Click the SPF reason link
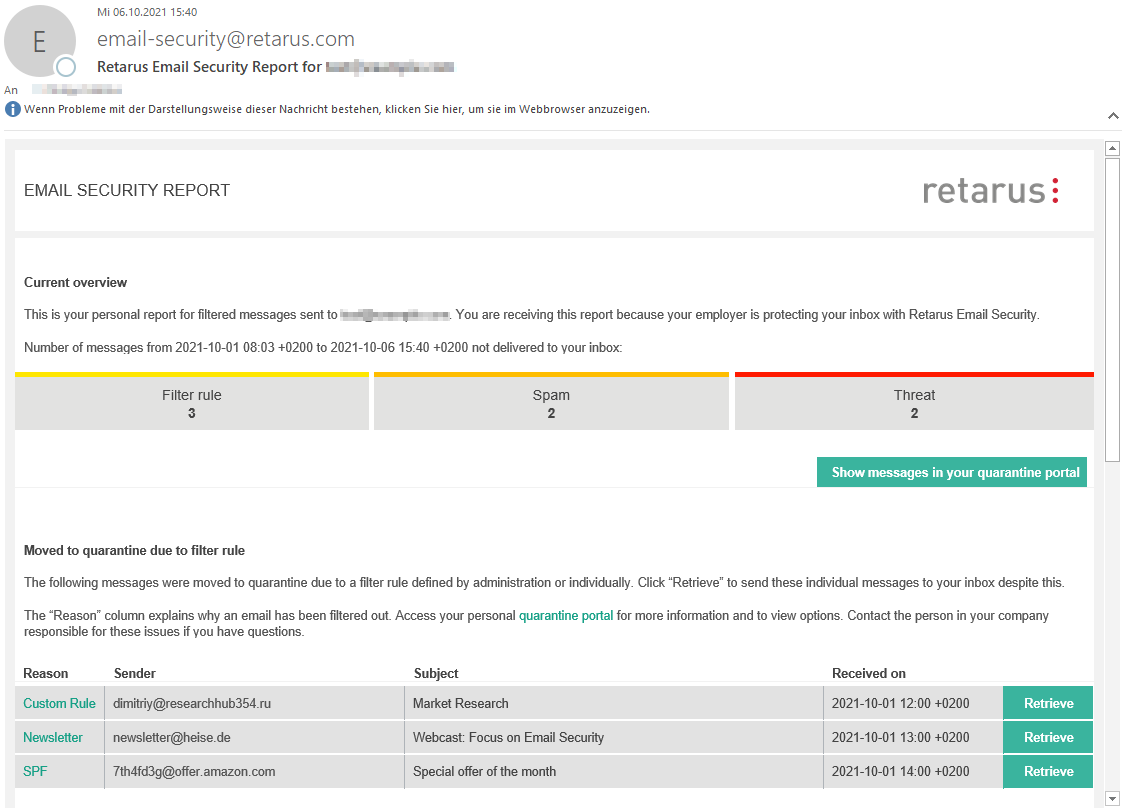Viewport: 1125px width, 809px height. 35,772
